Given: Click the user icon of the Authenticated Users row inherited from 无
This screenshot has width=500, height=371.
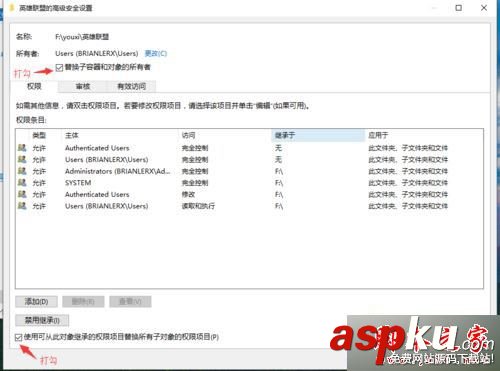Looking at the screenshot, I should click(22, 147).
